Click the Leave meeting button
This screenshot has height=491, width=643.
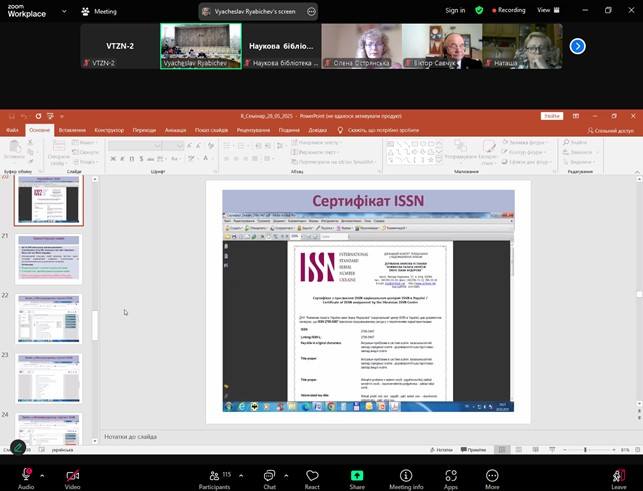pyautogui.click(x=619, y=480)
